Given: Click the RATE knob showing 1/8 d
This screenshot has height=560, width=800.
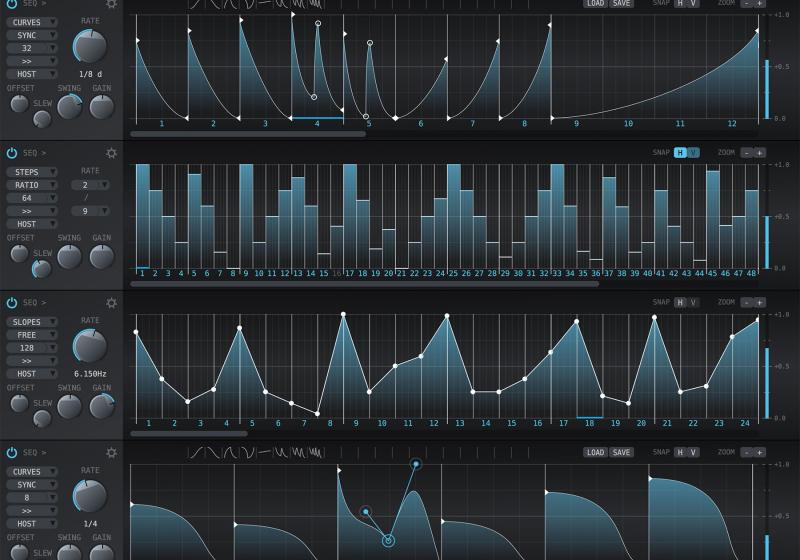Looking at the screenshot, I should (x=90, y=46).
